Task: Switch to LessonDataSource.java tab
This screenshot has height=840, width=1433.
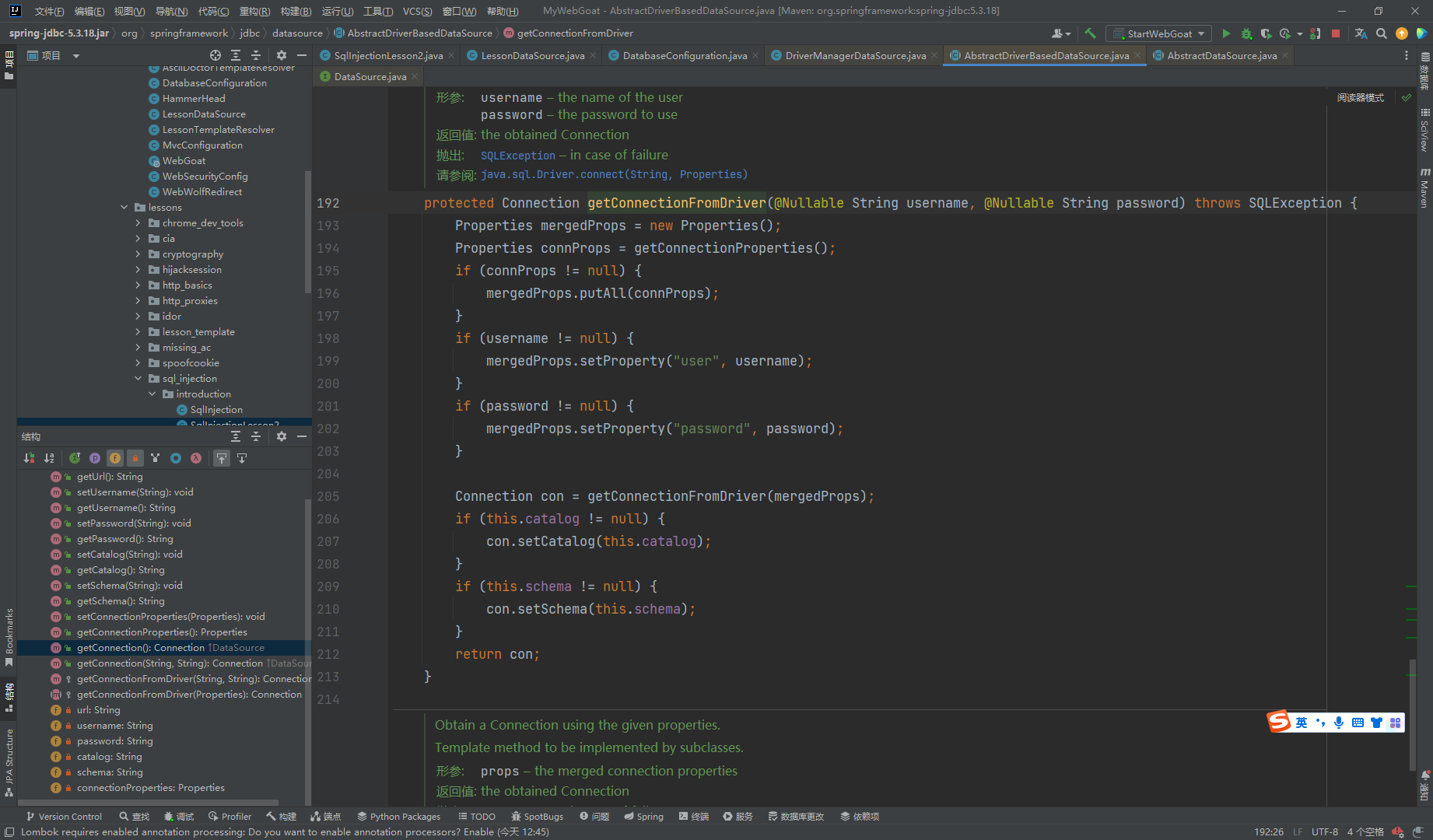Action: tap(532, 55)
